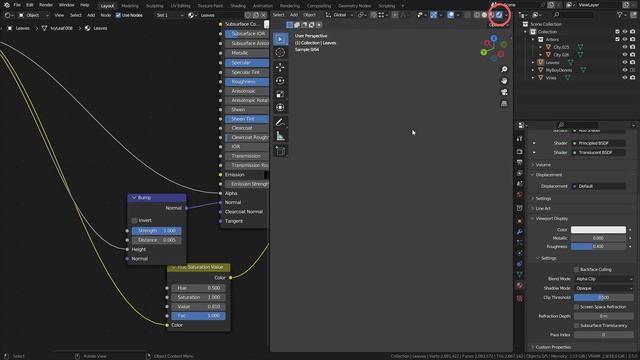This screenshot has height=360, width=640.
Task: Click the Bump node Strength field
Action: click(157, 231)
